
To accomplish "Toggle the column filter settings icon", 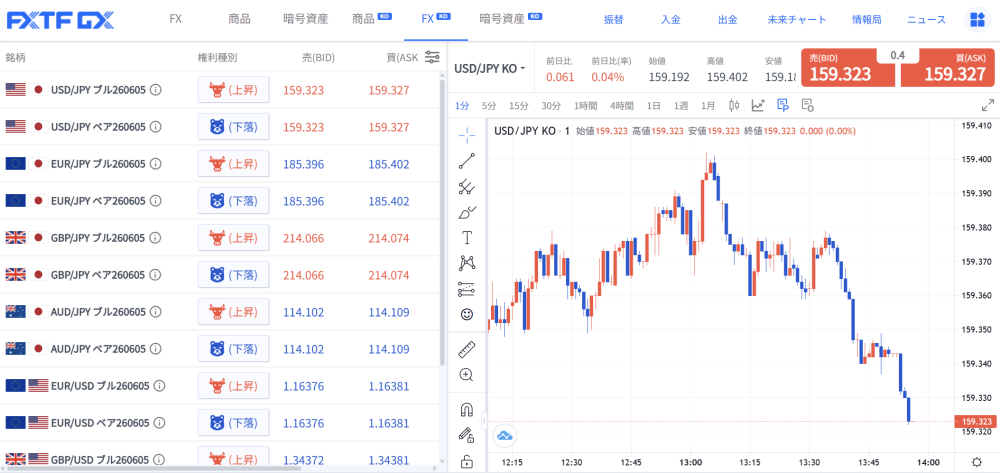I will point(432,57).
